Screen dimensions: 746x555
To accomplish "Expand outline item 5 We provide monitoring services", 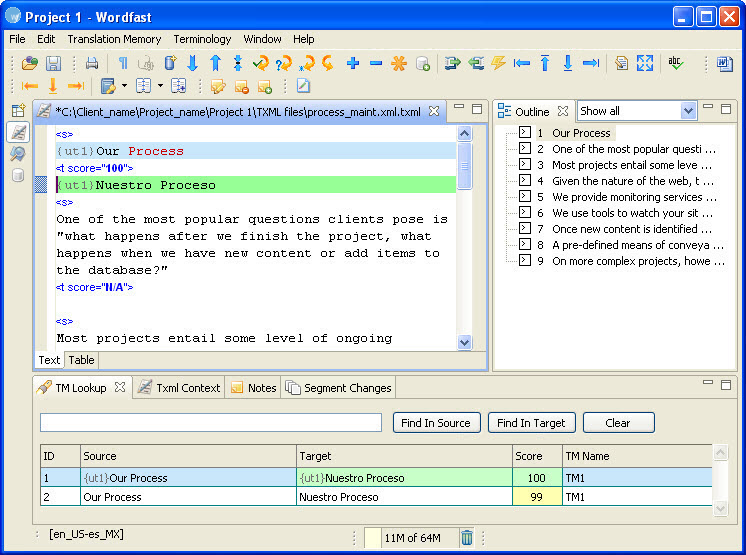I will point(525,196).
